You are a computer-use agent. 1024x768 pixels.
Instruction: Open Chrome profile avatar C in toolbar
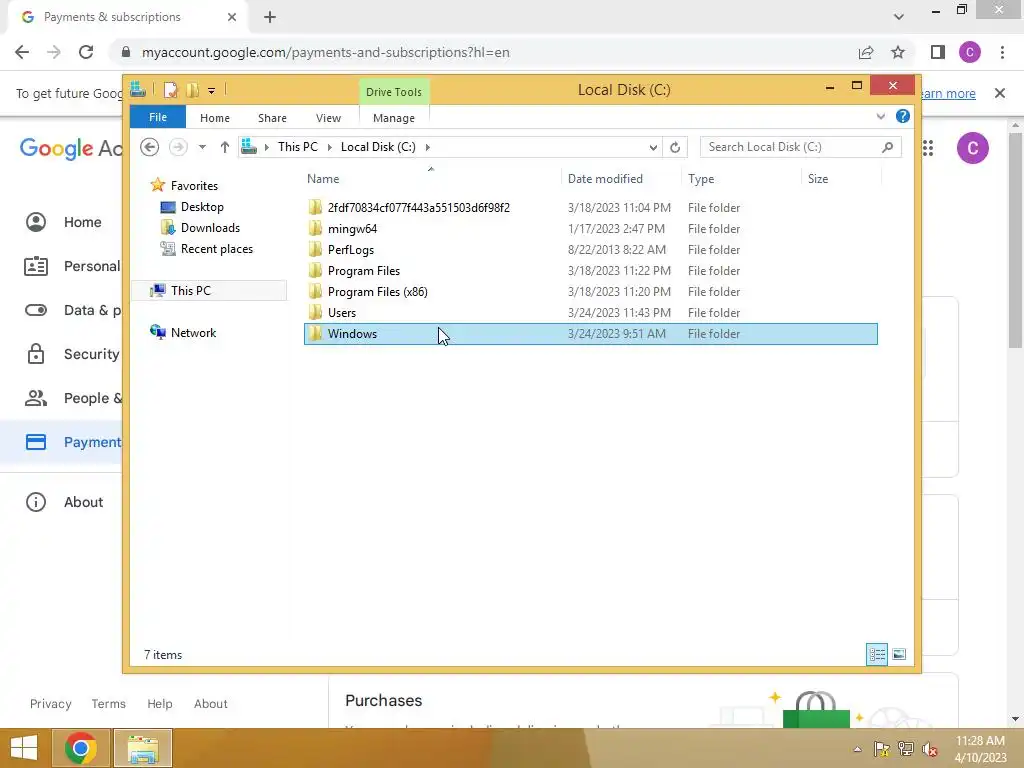tap(970, 52)
